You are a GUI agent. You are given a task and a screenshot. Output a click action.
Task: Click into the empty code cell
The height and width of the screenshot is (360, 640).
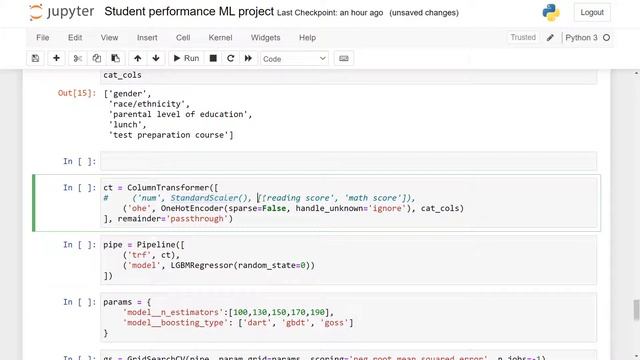[x=349, y=161]
